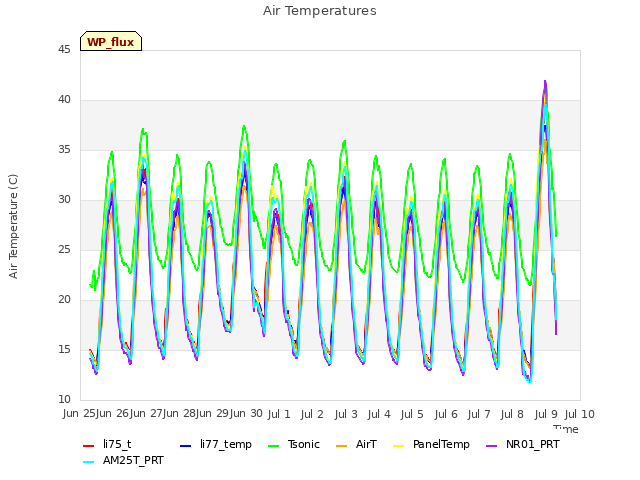Click the Jul 5 x-axis date label
This screenshot has width=640, height=480.
(412, 414)
